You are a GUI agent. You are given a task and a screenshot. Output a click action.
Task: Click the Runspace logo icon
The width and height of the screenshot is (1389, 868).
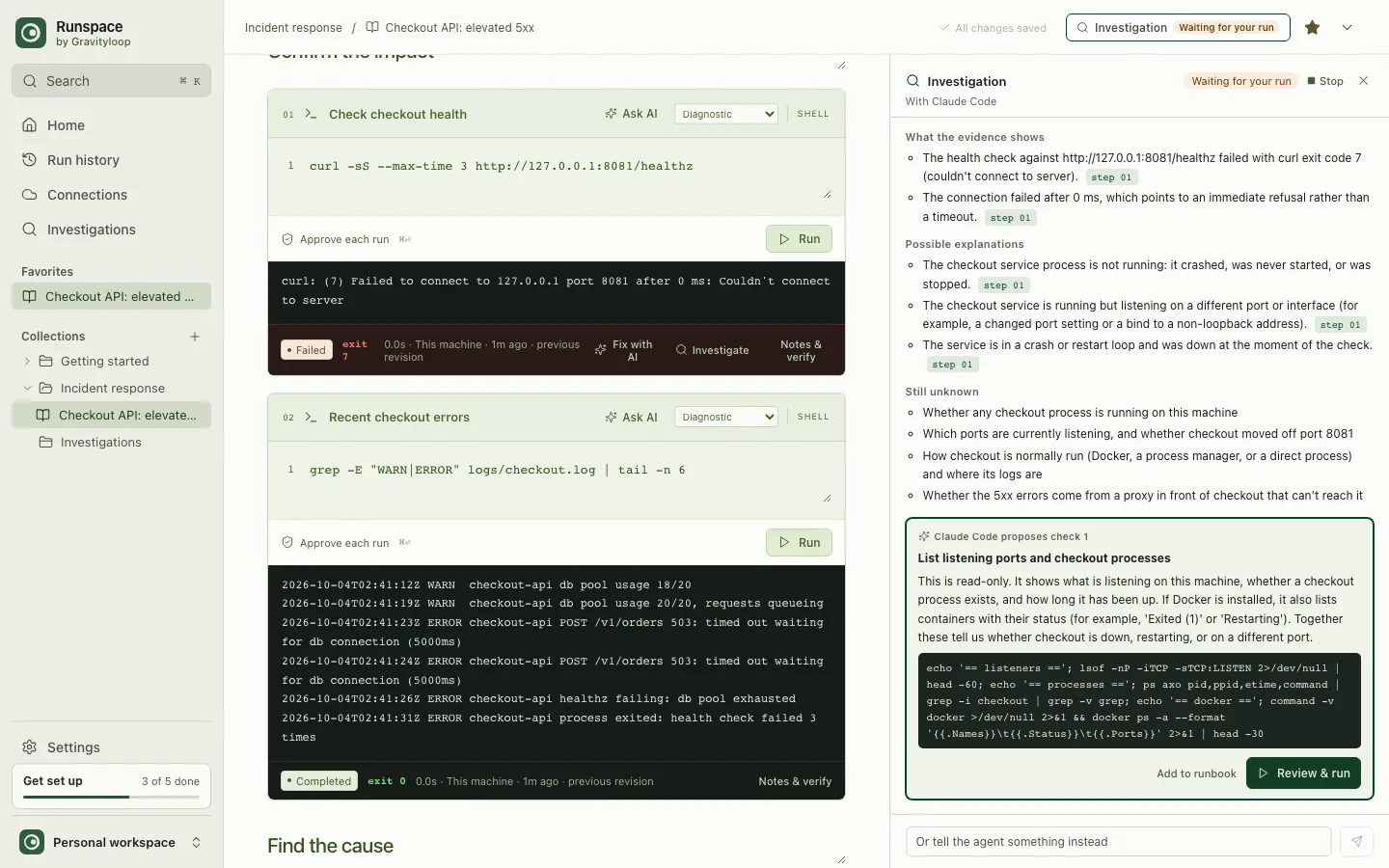click(x=31, y=33)
